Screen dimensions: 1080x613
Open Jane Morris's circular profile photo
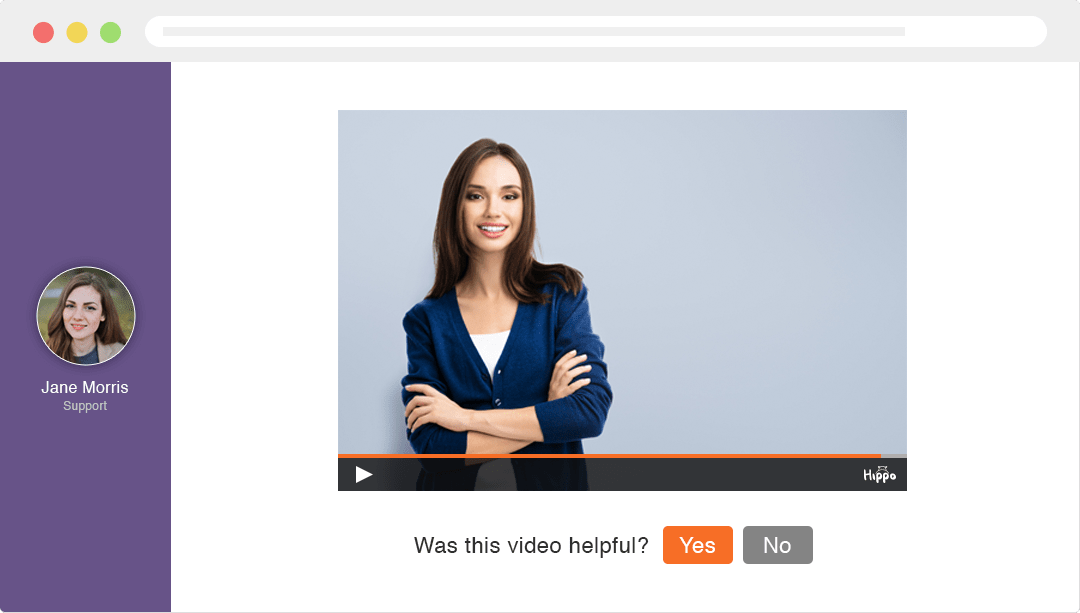click(x=86, y=316)
